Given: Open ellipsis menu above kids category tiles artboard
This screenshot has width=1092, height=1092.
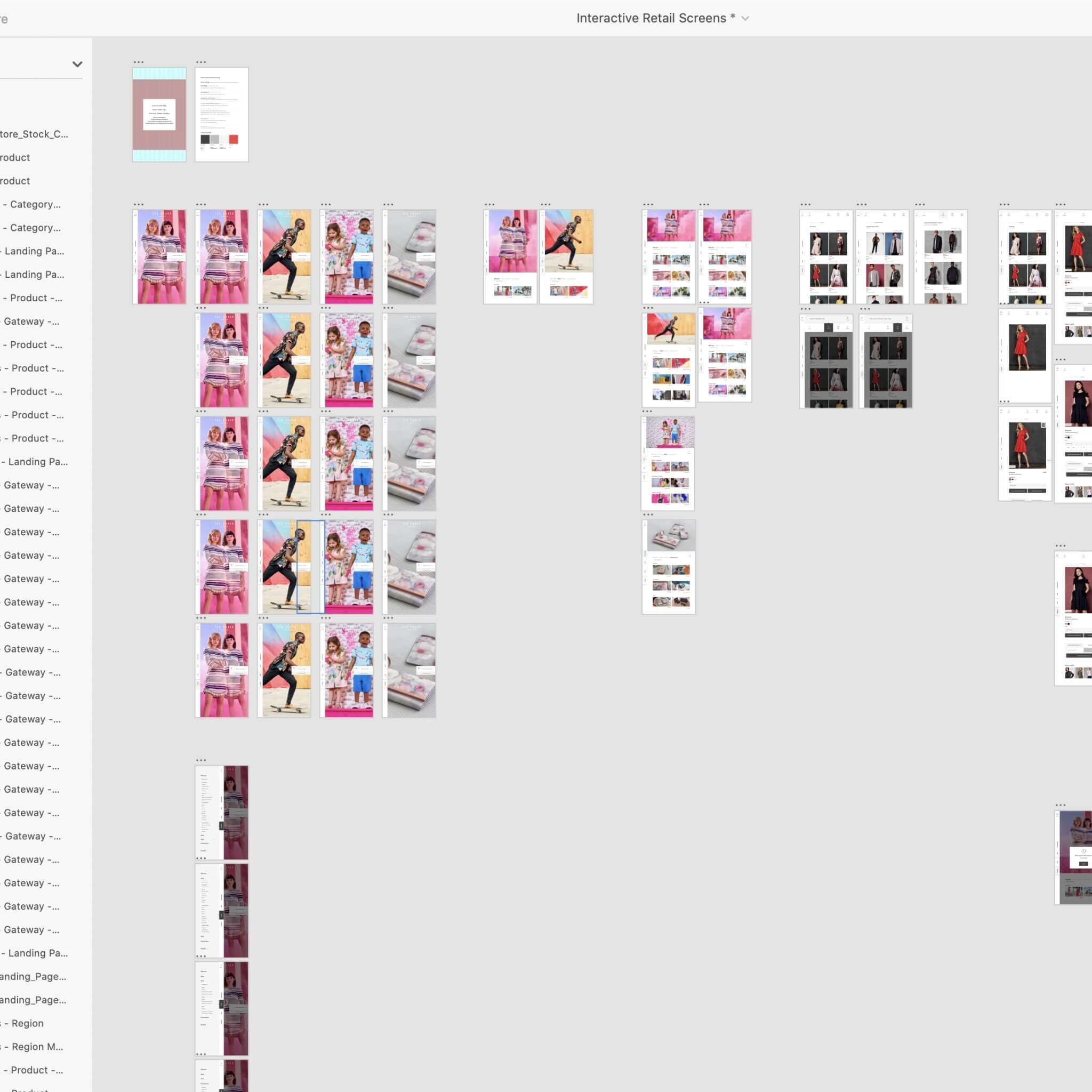Looking at the screenshot, I should [647, 412].
